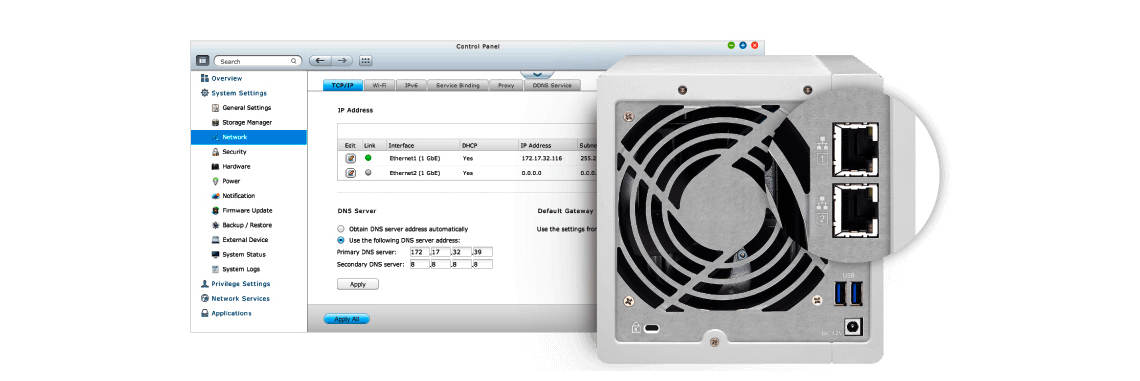This screenshot has height=381, width=1140.
Task: Click Primary DNS first octet field
Action: [x=419, y=252]
